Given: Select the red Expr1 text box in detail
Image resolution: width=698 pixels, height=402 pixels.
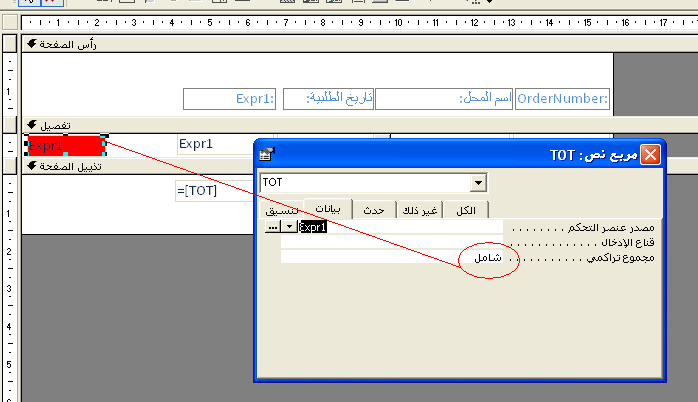Looking at the screenshot, I should click(x=65, y=145).
